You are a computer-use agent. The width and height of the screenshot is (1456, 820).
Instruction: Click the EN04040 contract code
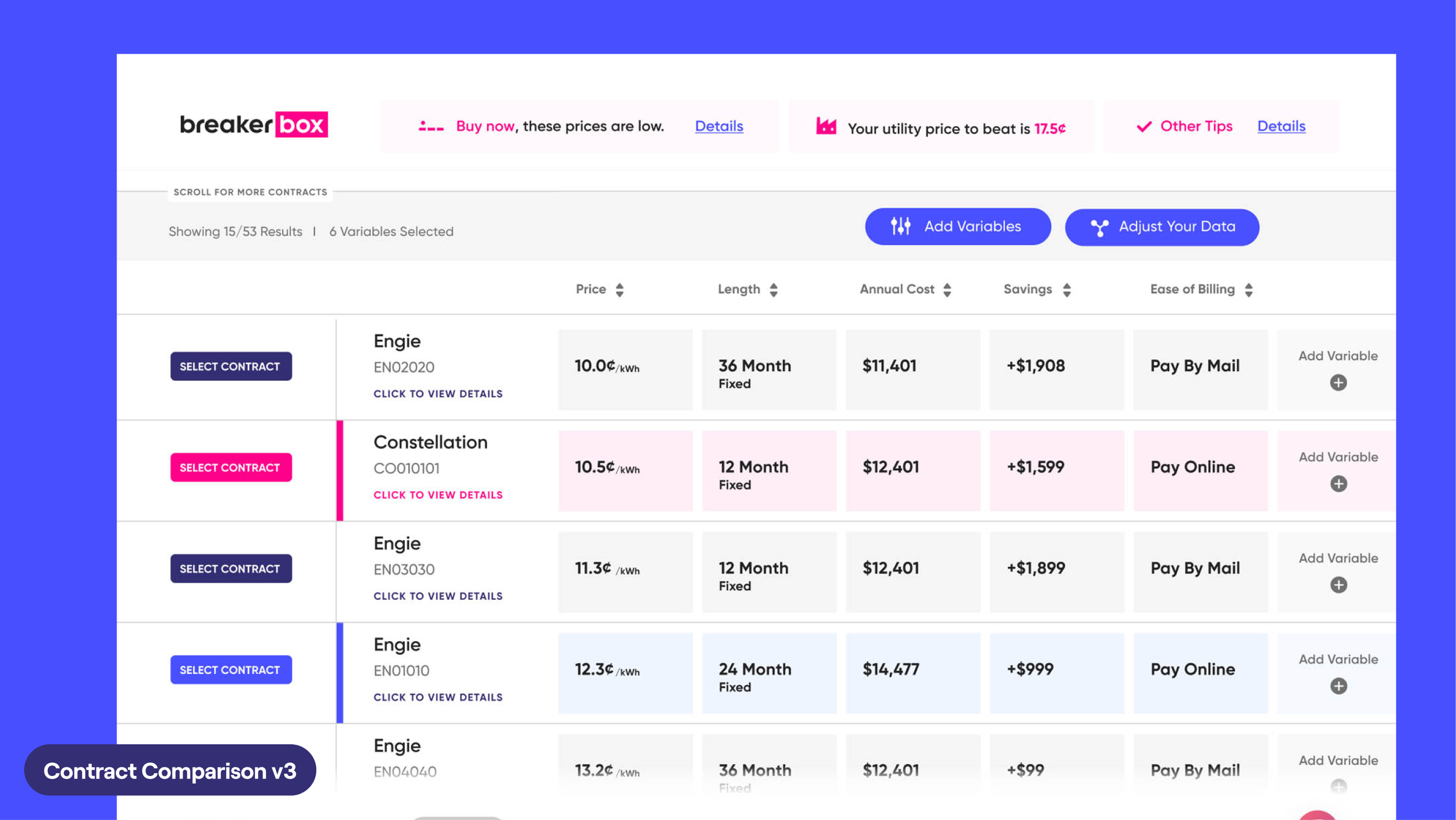click(x=405, y=772)
